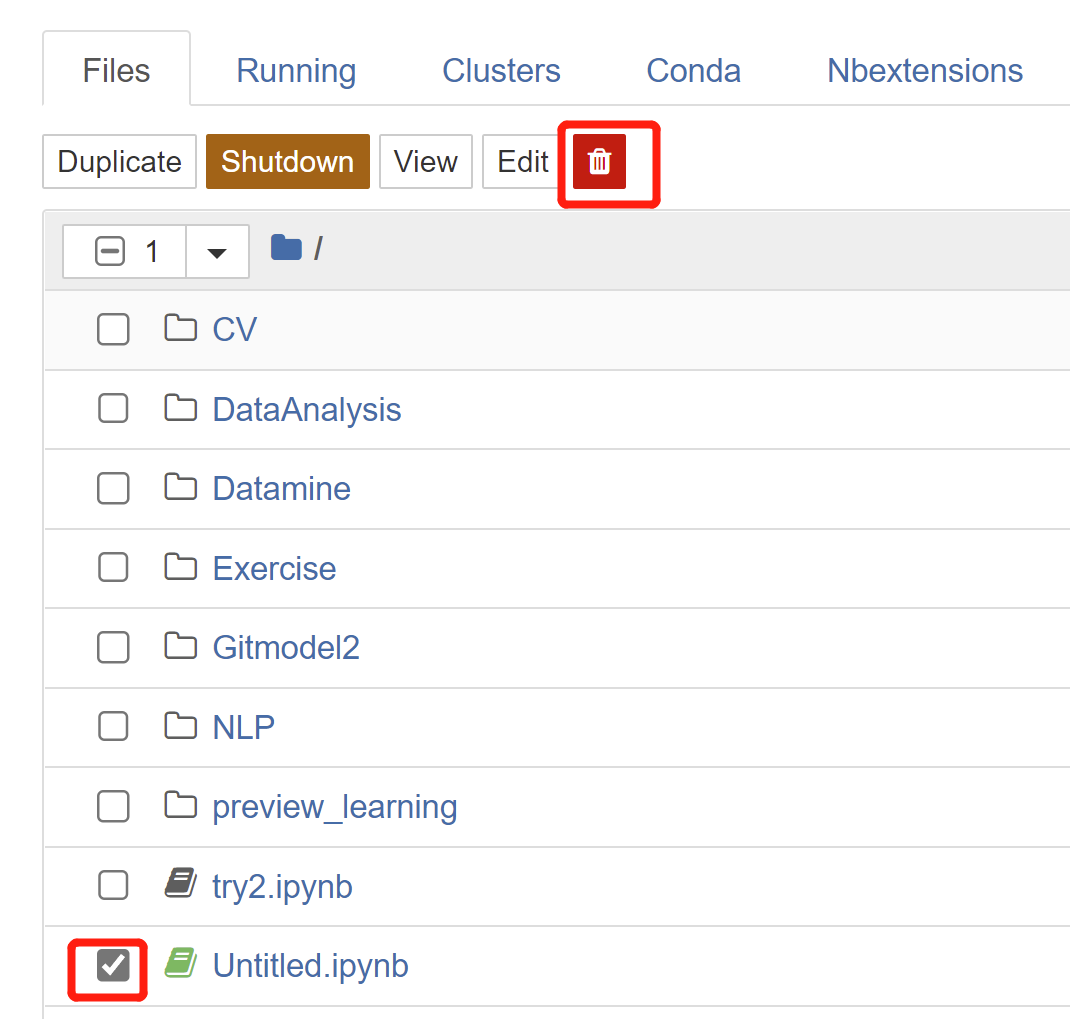
Task: Open the Datamine folder link
Action: click(281, 489)
